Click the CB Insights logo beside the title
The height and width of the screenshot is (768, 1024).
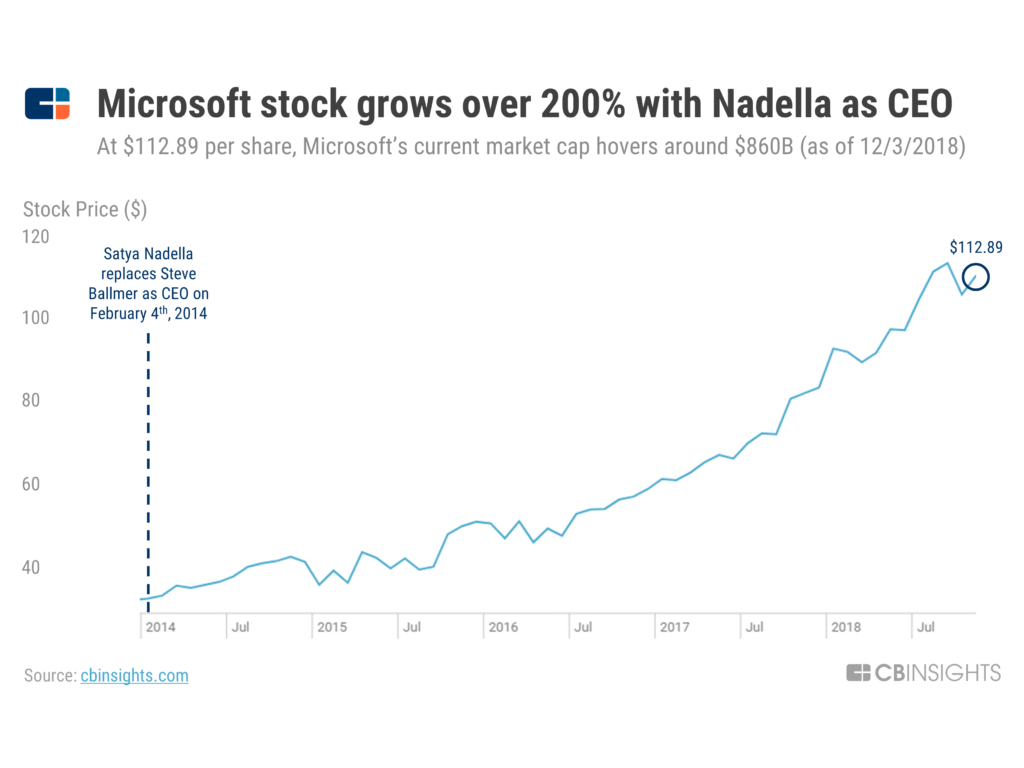pyautogui.click(x=47, y=103)
